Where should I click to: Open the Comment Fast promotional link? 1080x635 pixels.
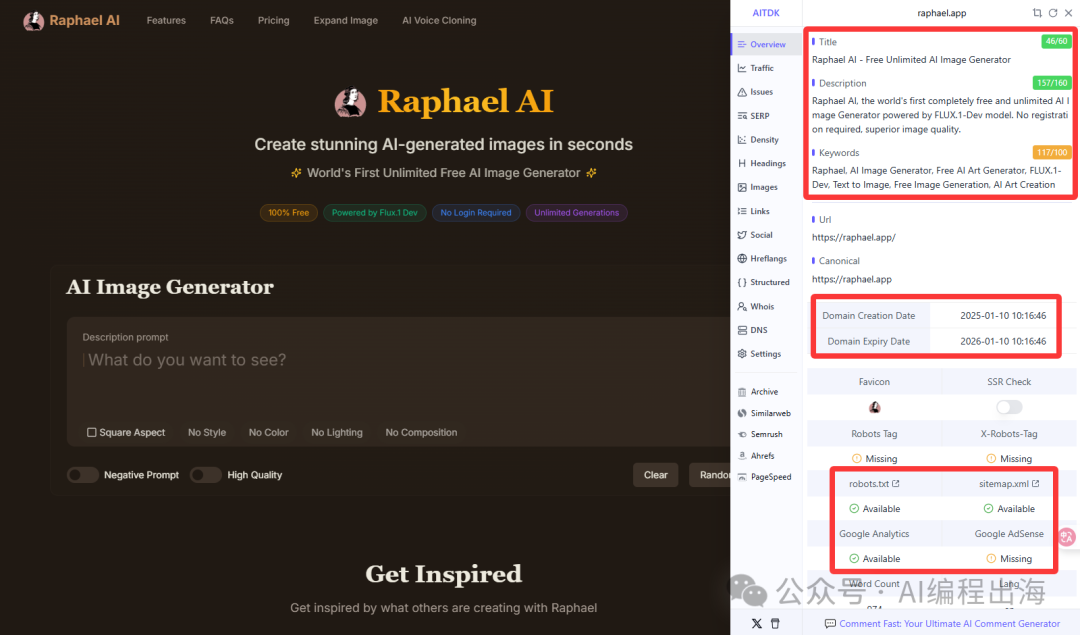tap(949, 624)
